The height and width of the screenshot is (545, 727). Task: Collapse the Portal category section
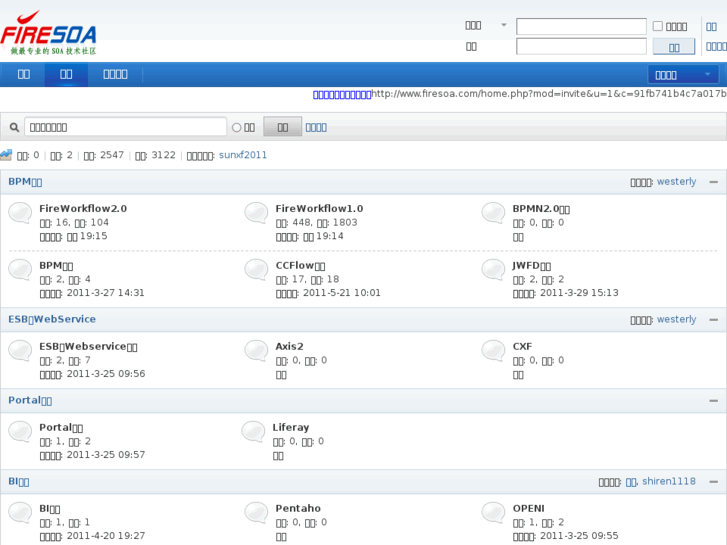[x=714, y=400]
